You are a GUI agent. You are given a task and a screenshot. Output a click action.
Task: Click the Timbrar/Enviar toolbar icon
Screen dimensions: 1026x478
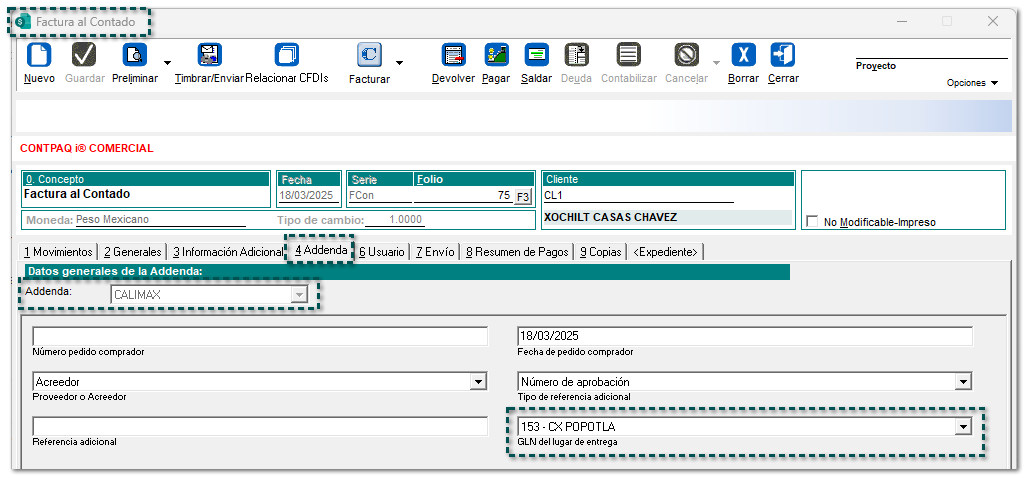pyautogui.click(x=209, y=56)
